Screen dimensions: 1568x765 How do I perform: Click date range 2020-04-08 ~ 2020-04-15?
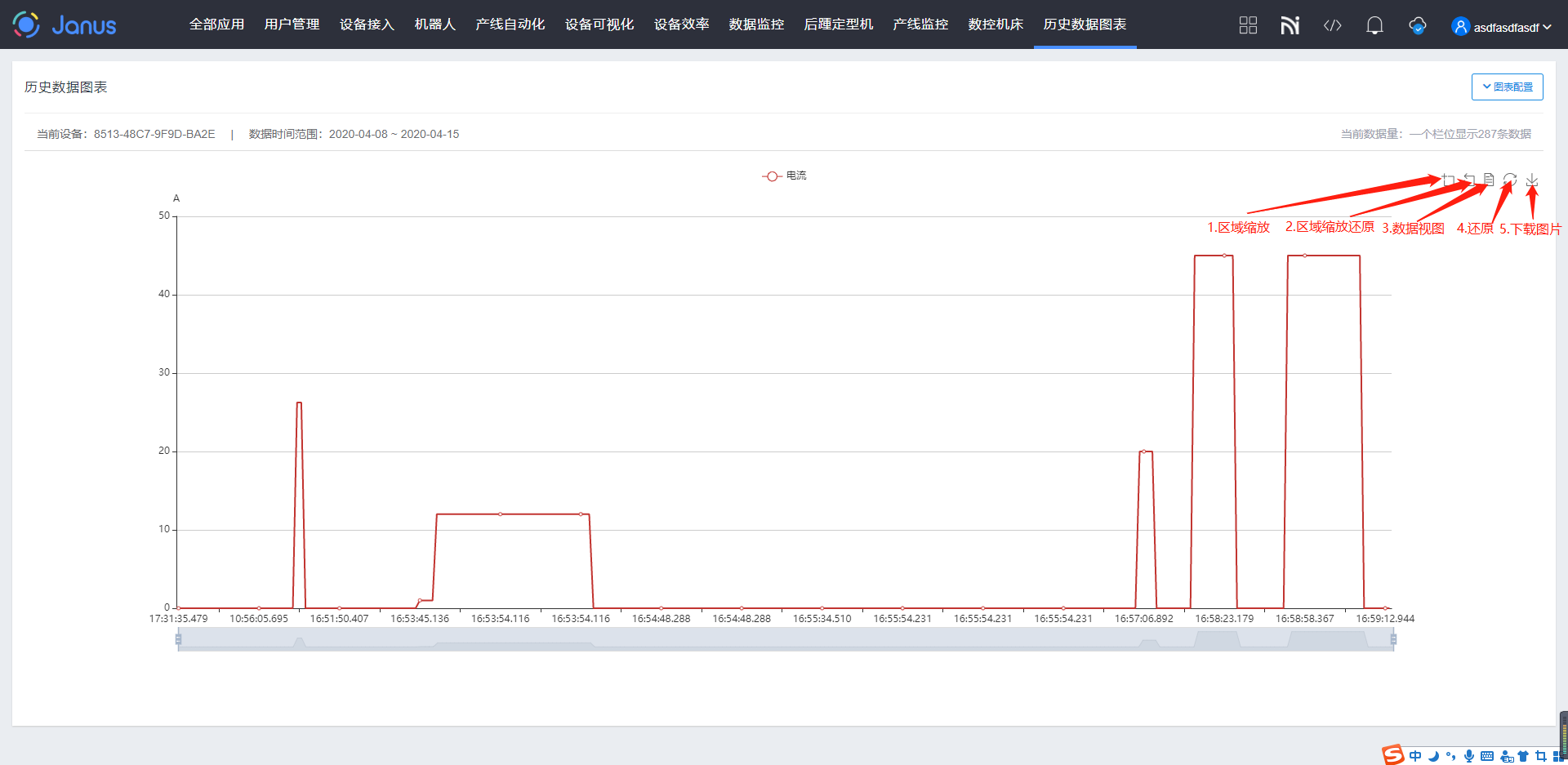394,134
